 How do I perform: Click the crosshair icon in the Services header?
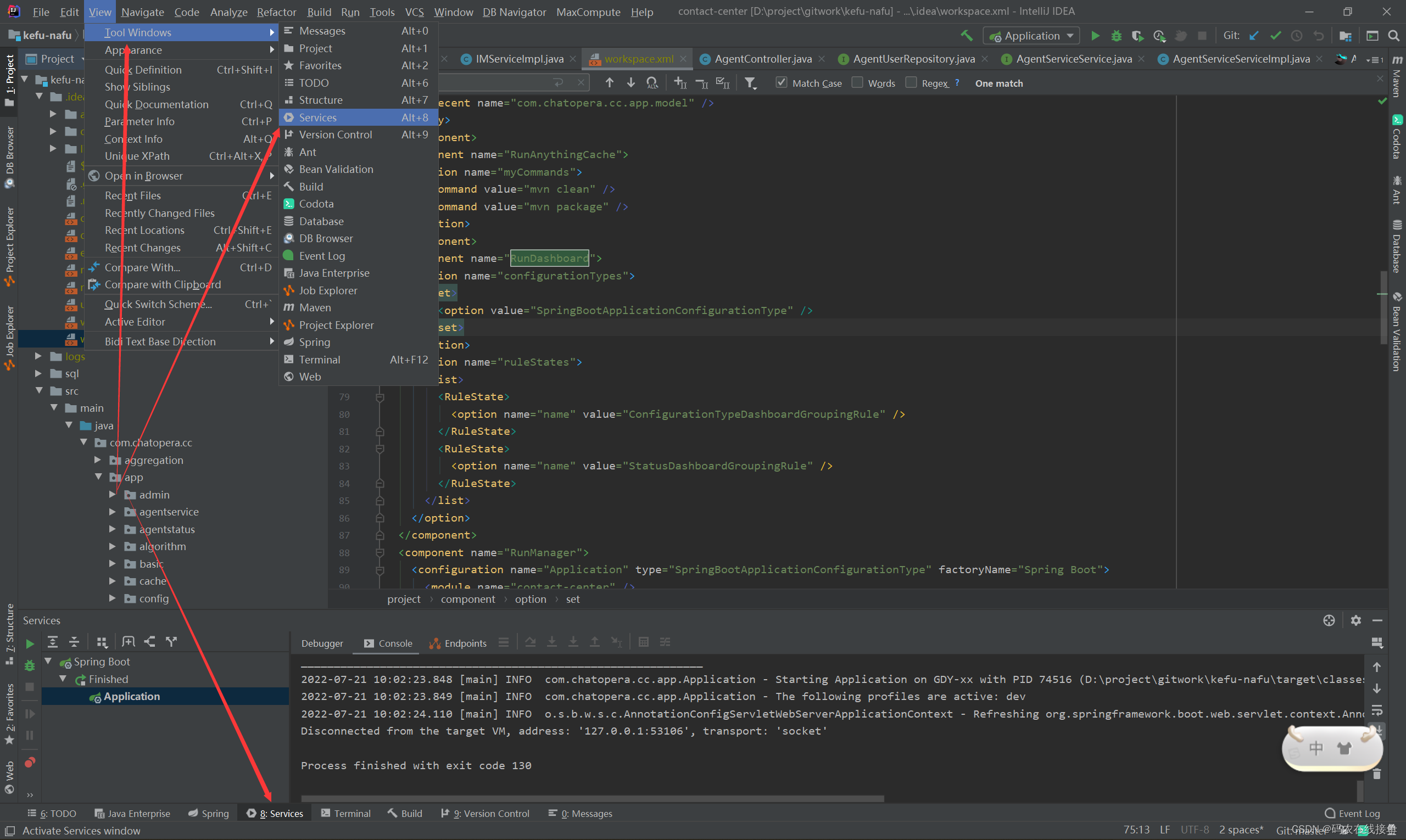point(1329,620)
